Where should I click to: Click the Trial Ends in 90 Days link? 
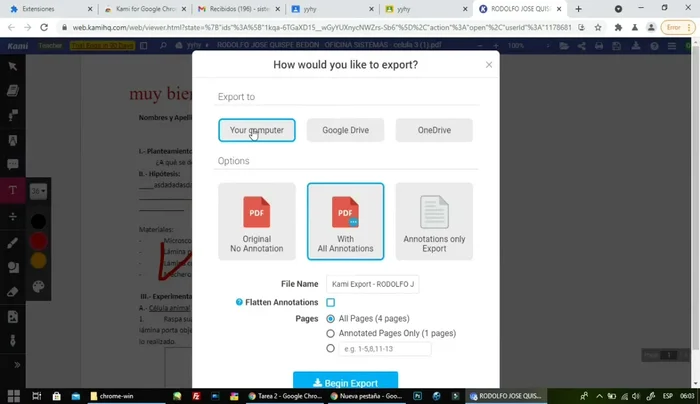click(102, 46)
